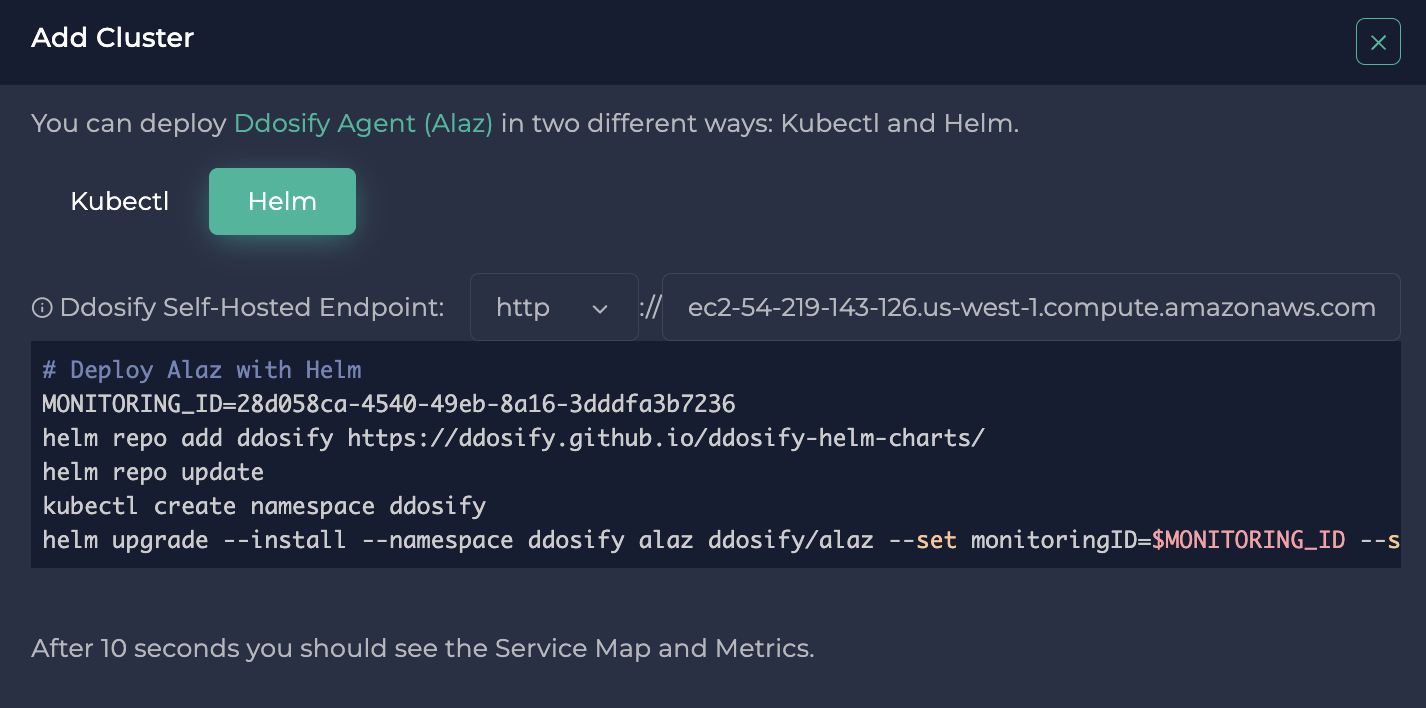Open the http protocol dropdown
Viewport: 1426px width, 708px height.
pyautogui.click(x=554, y=307)
